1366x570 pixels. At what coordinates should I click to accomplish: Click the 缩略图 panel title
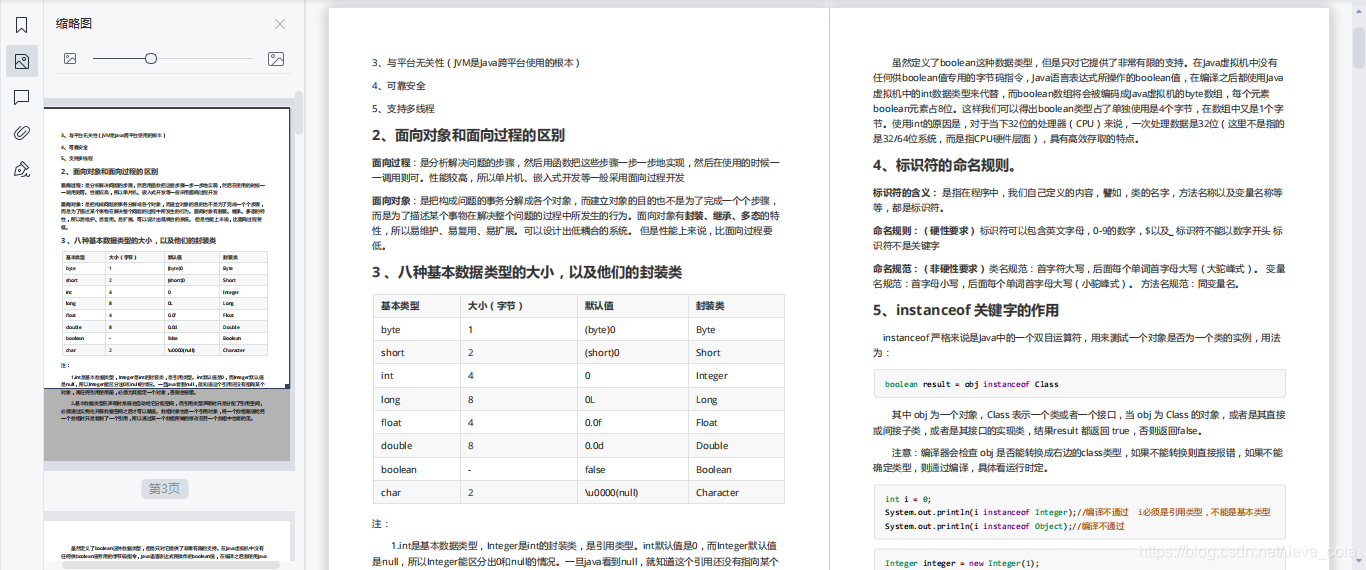75,24
